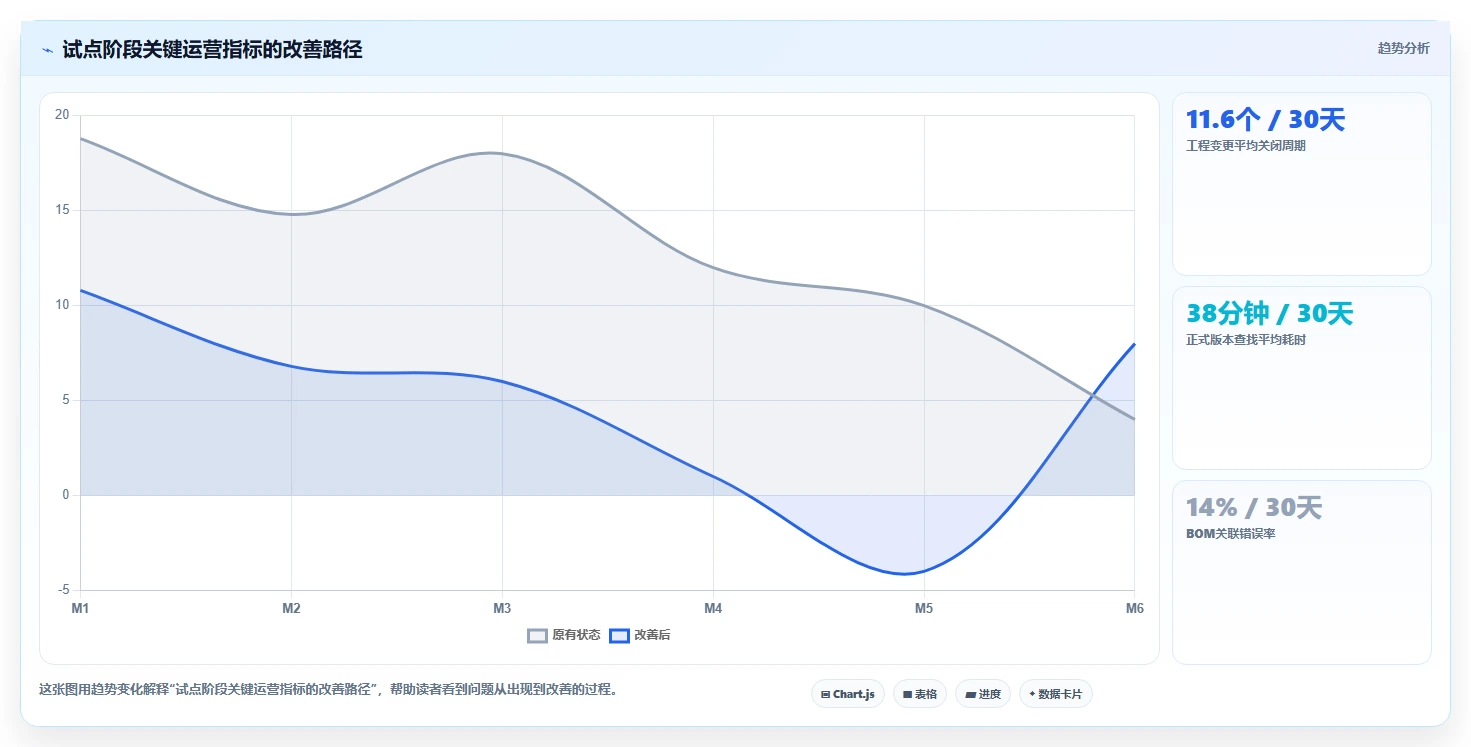Click the gray line's peak at M3

[x=492, y=153]
